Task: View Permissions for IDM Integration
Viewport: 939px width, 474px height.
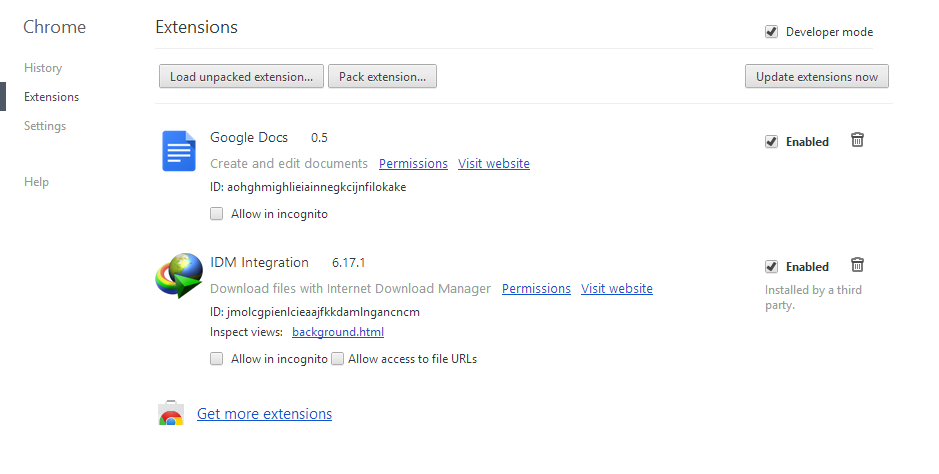Action: pos(536,288)
